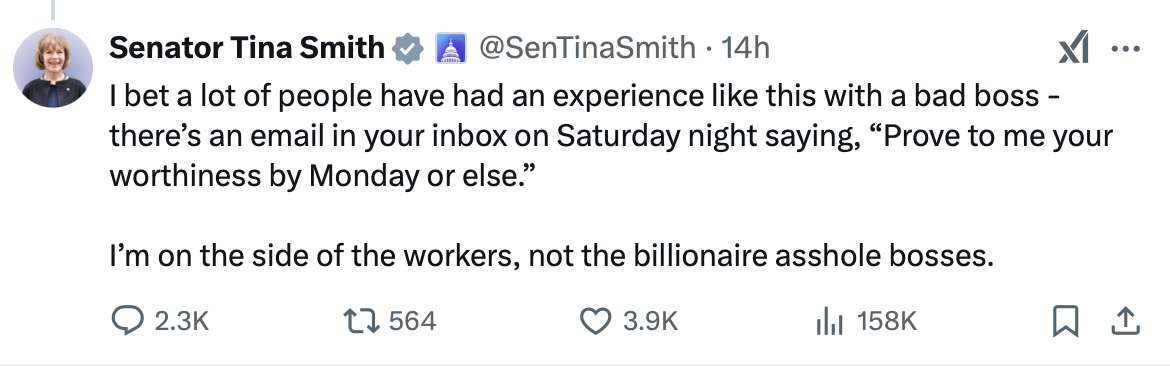Click the 2.3K replies count

click(x=181, y=321)
